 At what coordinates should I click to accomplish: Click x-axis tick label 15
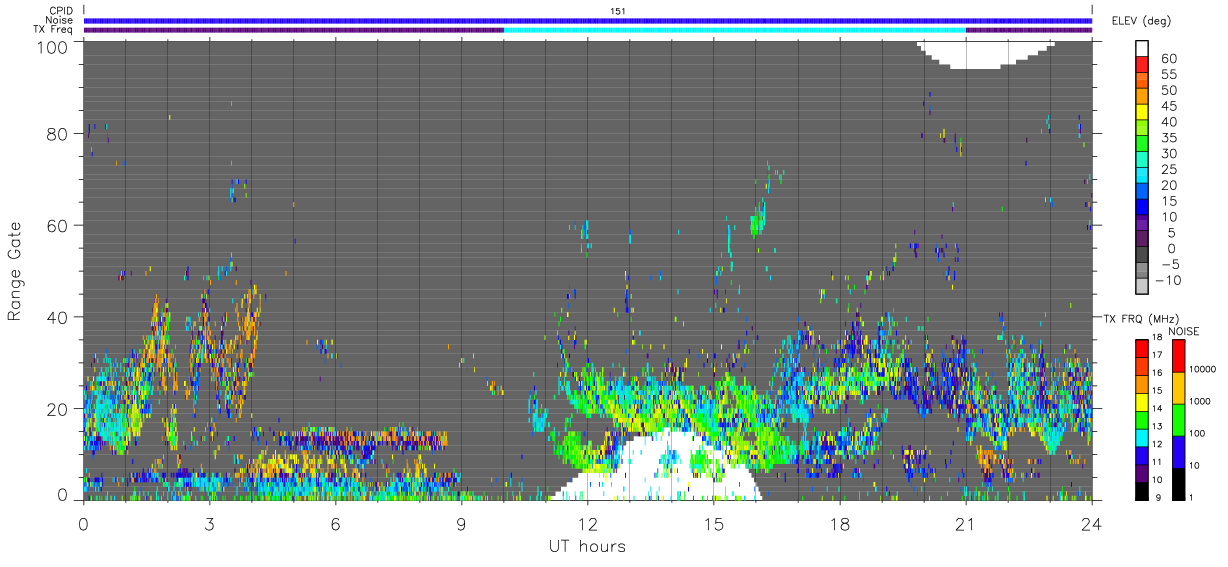[713, 523]
